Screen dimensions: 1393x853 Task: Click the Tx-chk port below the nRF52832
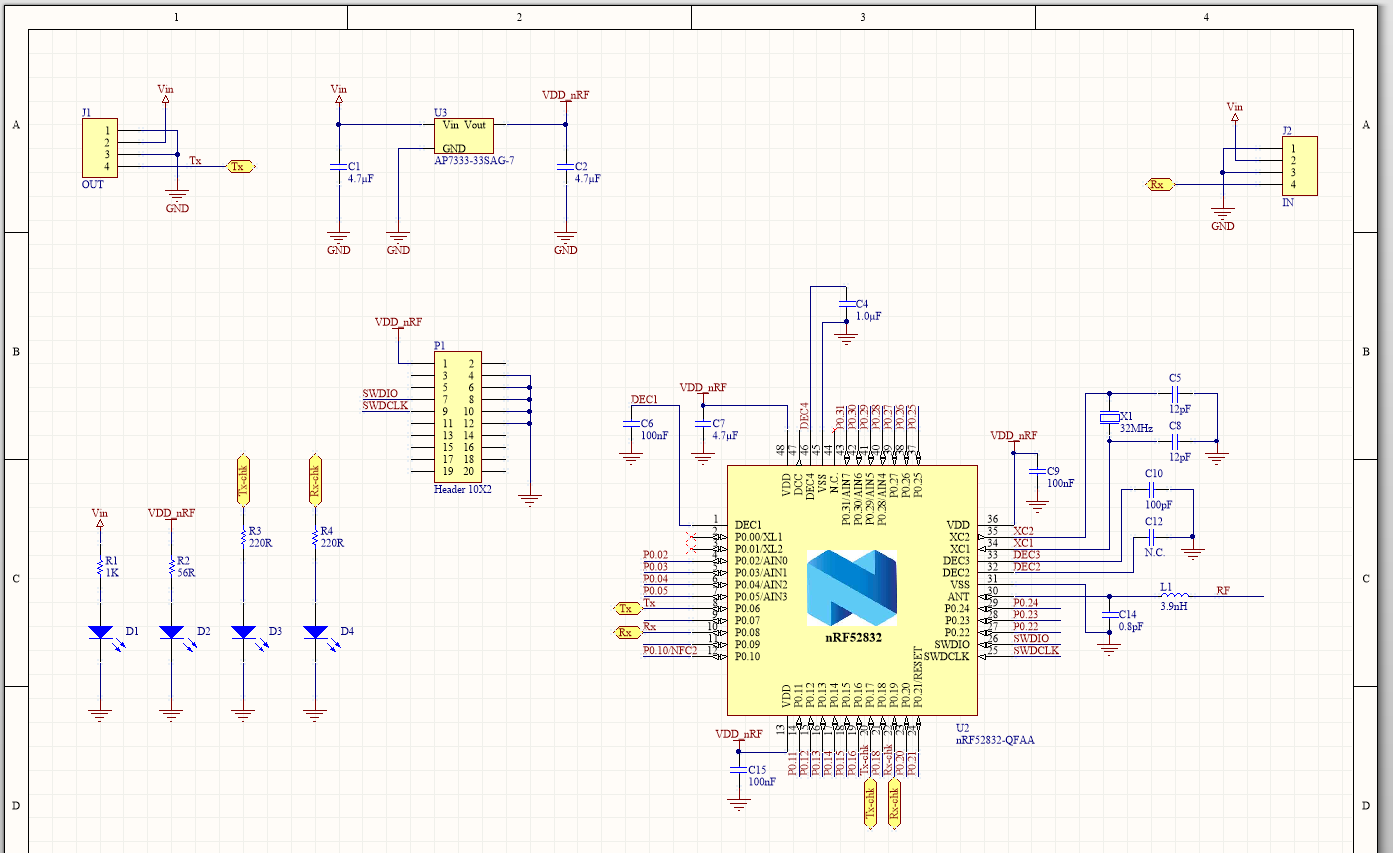(x=870, y=804)
